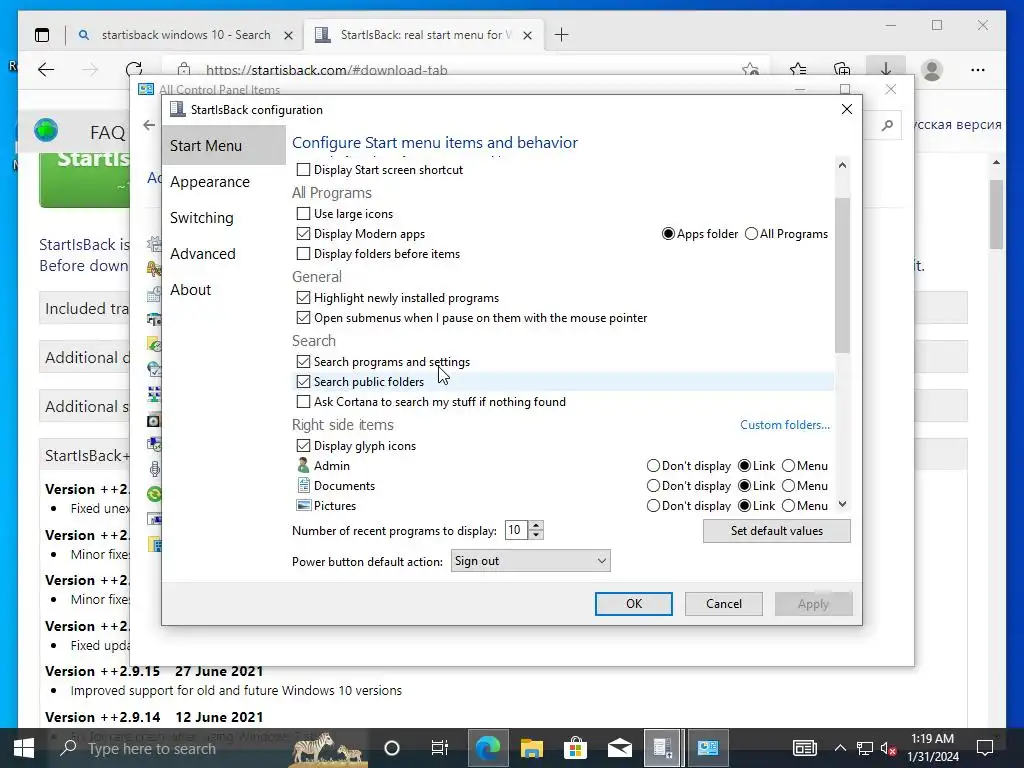Image resolution: width=1024 pixels, height=768 pixels.
Task: Open Edge Favorites star list
Action: click(798, 69)
